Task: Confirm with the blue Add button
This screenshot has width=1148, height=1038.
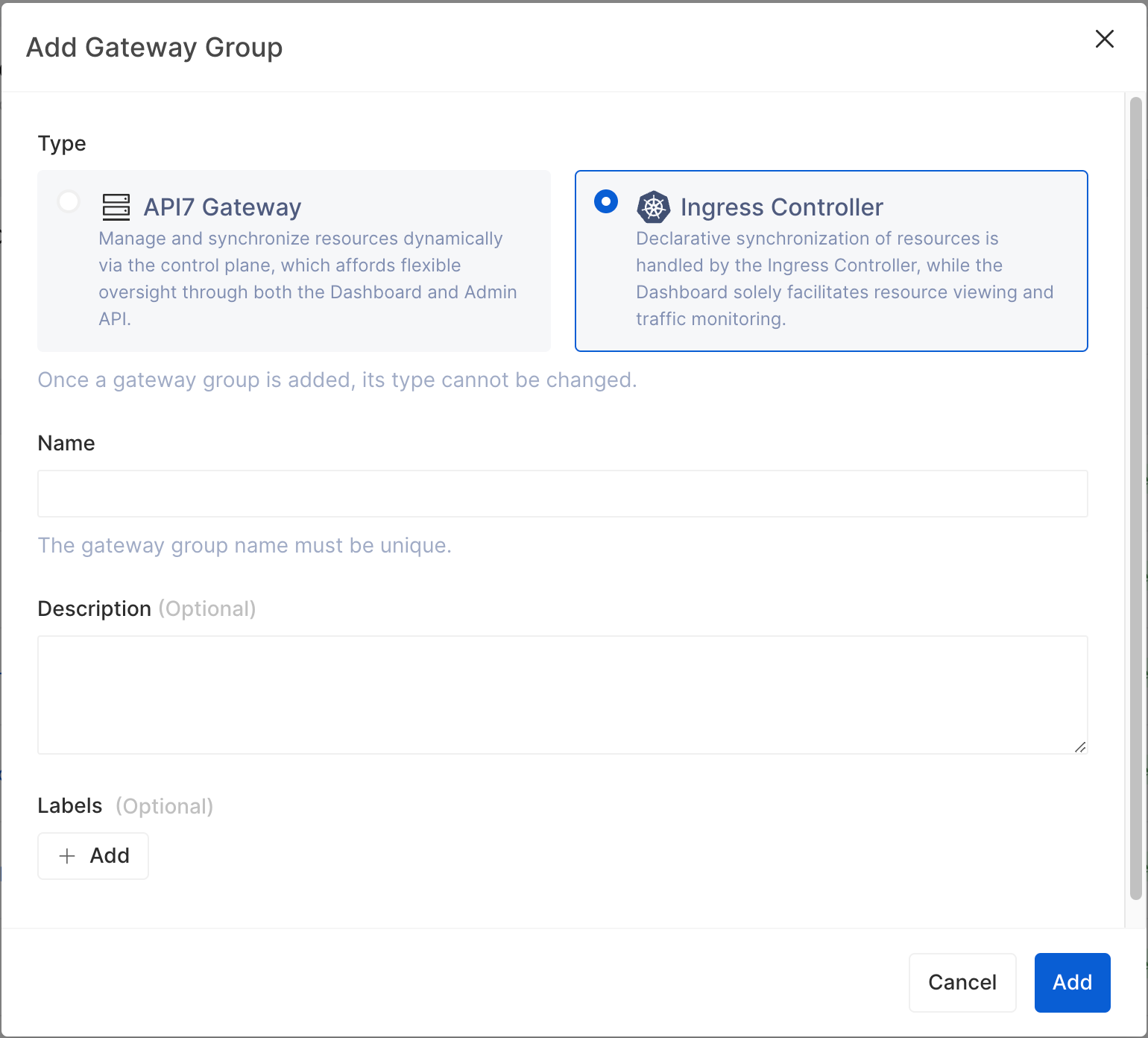Action: (1072, 983)
